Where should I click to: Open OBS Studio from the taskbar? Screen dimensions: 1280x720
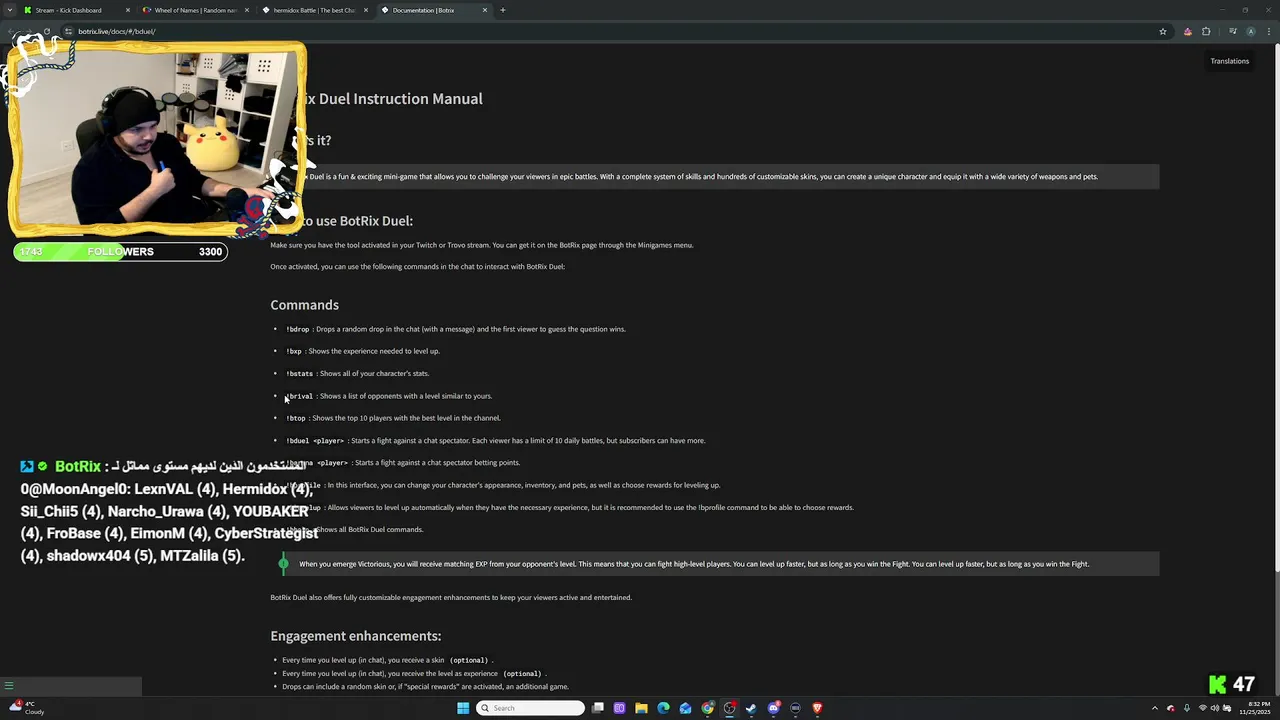click(x=729, y=708)
